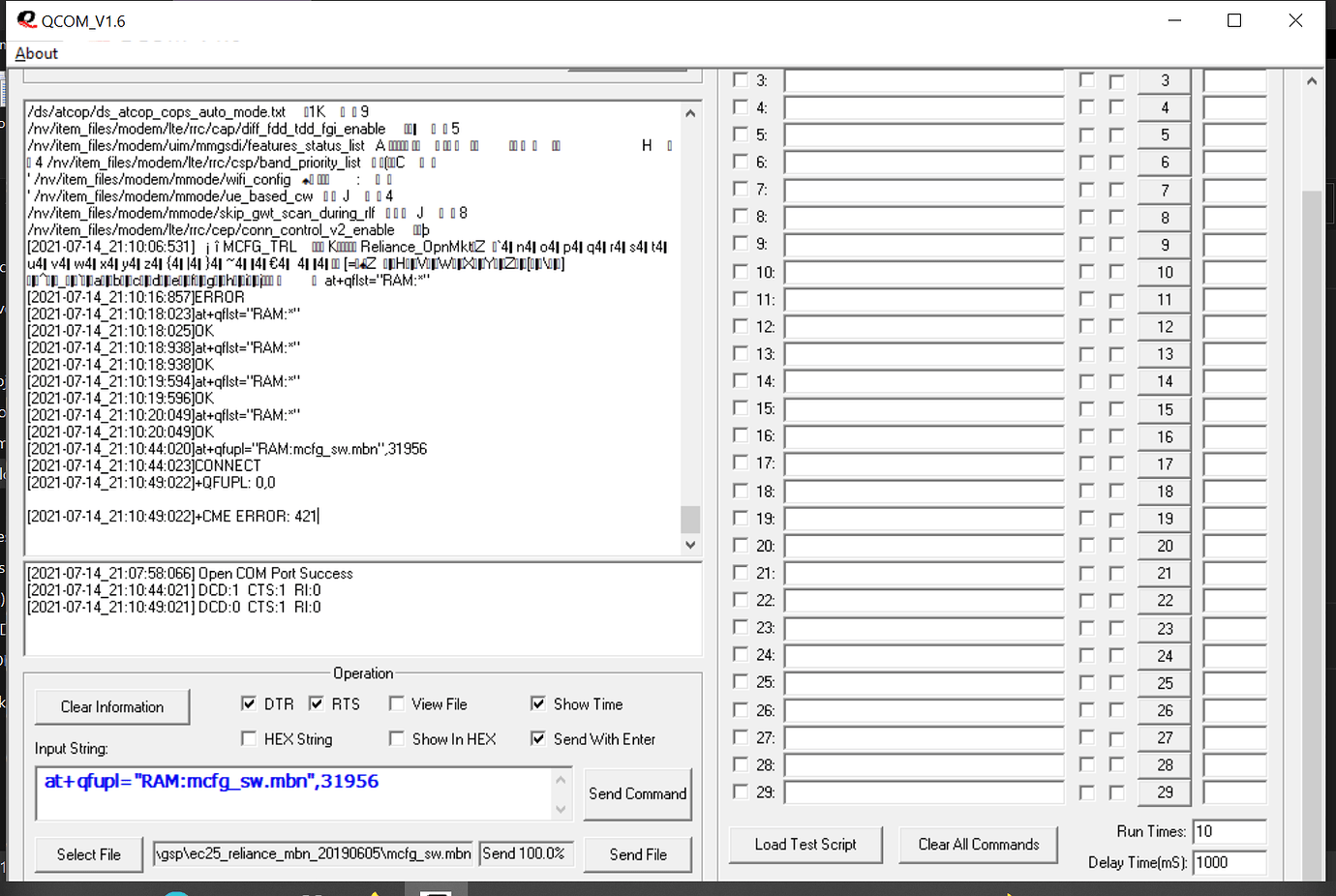
Task: Click the scroll-up arrow of the log window
Action: [x=690, y=112]
